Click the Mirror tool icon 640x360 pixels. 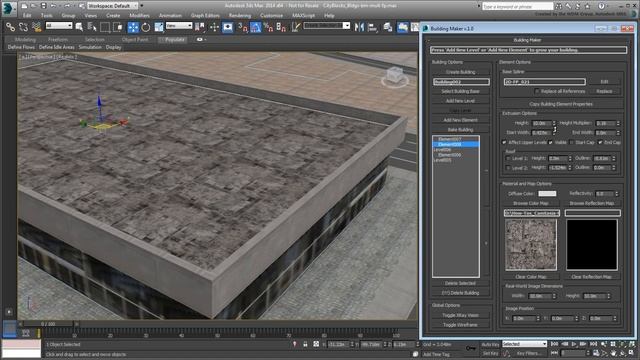360,27
